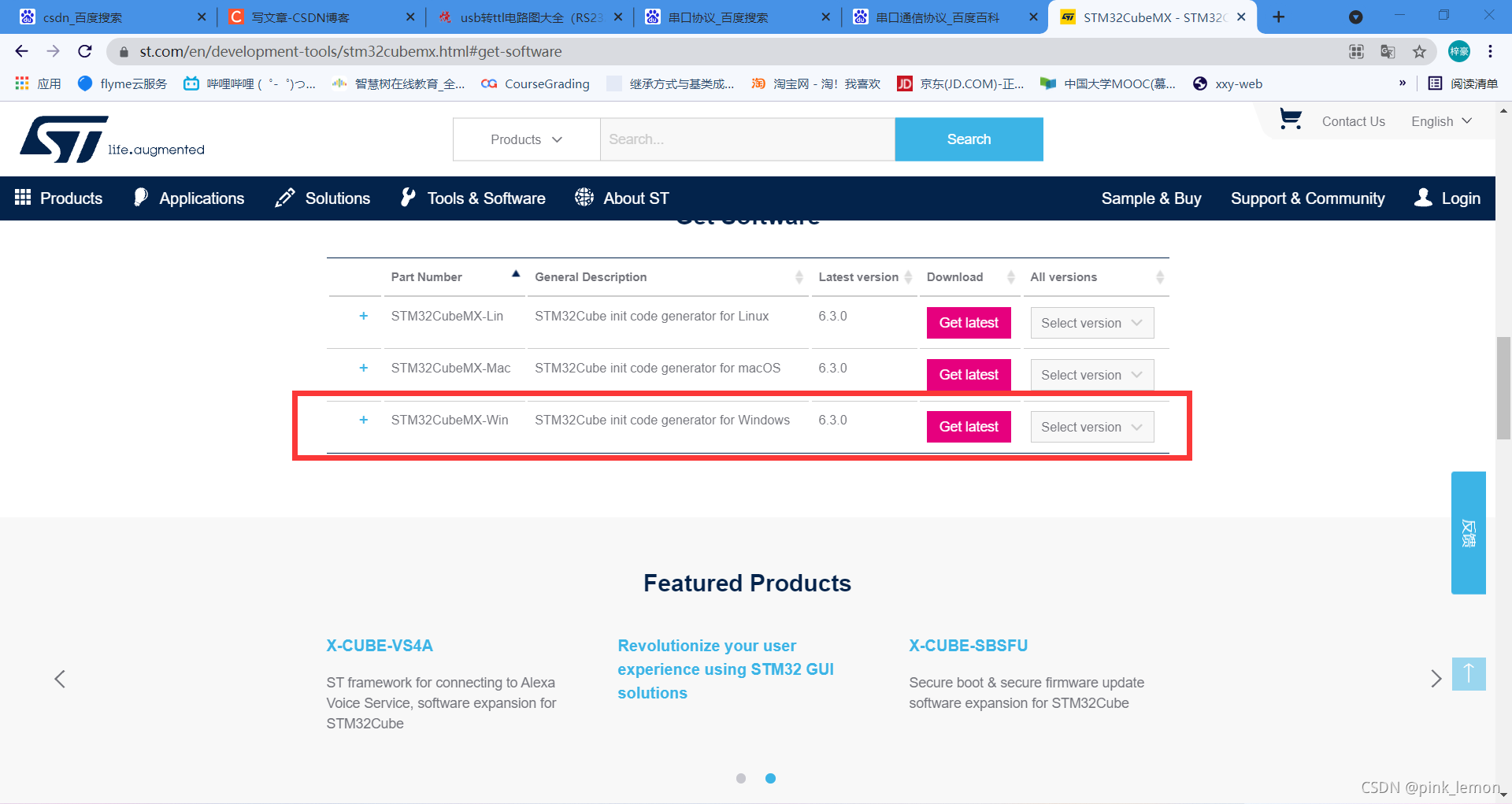Show previous featured products slide

coord(60,679)
